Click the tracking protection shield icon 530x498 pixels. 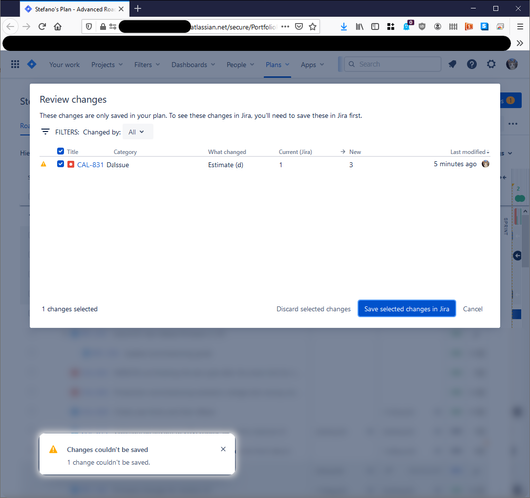point(89,26)
